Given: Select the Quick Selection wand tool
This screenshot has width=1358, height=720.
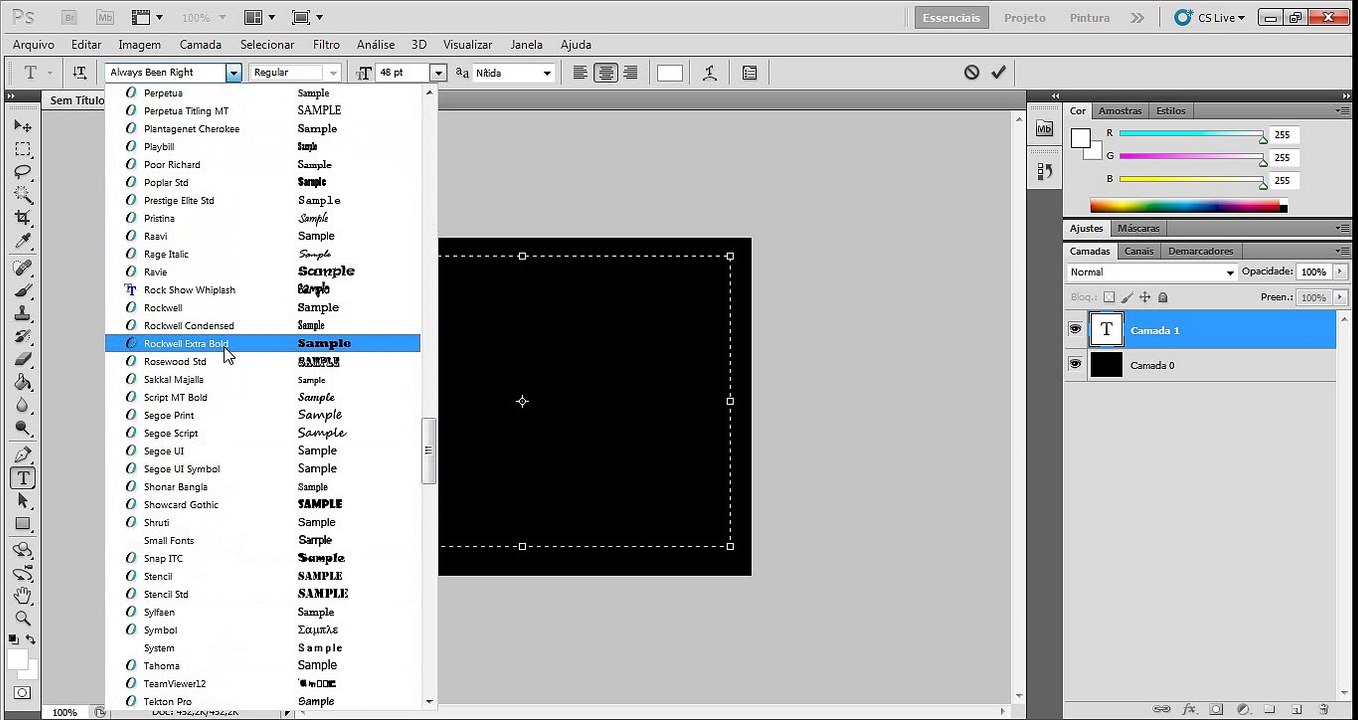Looking at the screenshot, I should pyautogui.click(x=22, y=195).
